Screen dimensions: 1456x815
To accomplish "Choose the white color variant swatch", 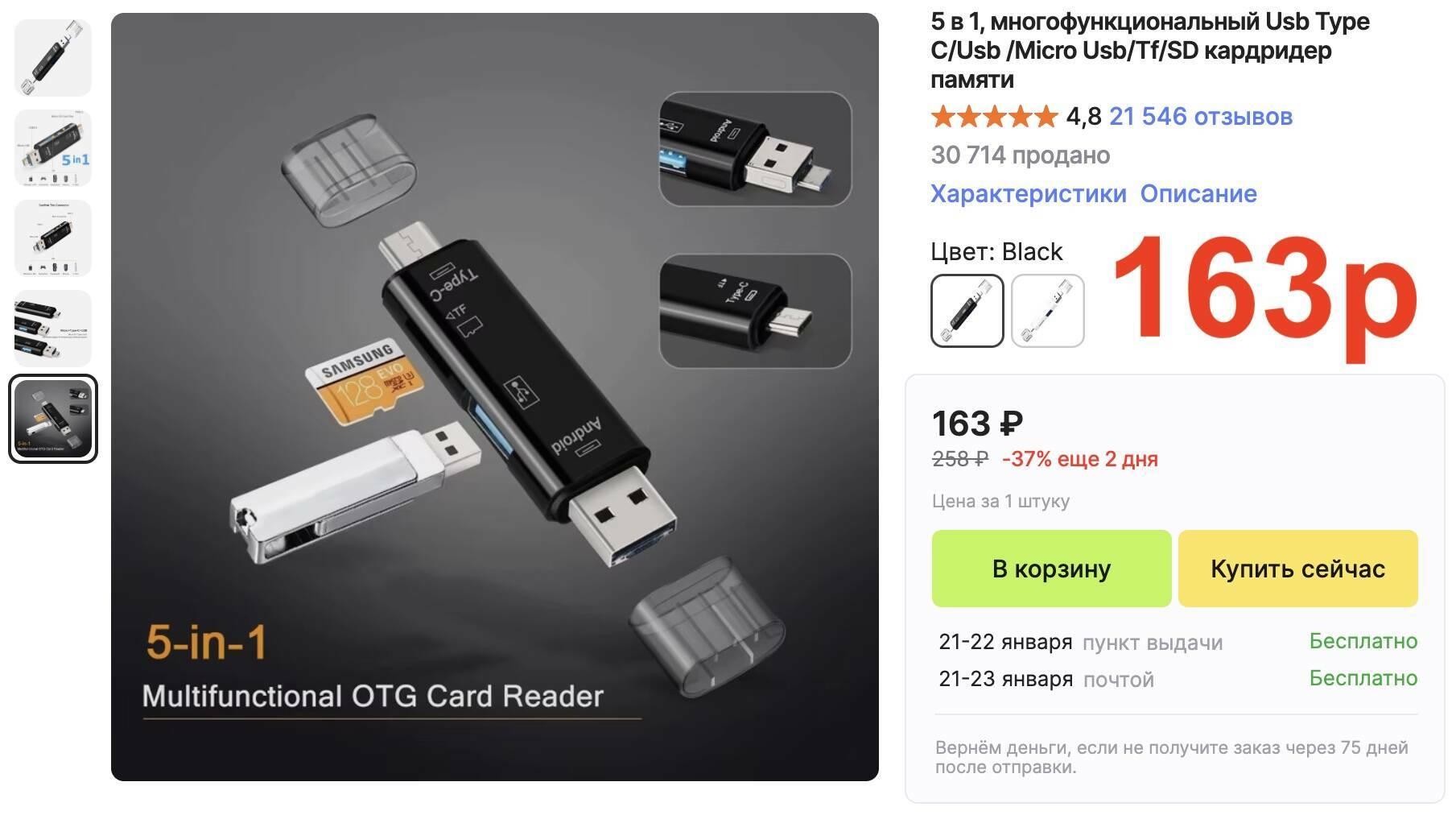I will 1048,311.
